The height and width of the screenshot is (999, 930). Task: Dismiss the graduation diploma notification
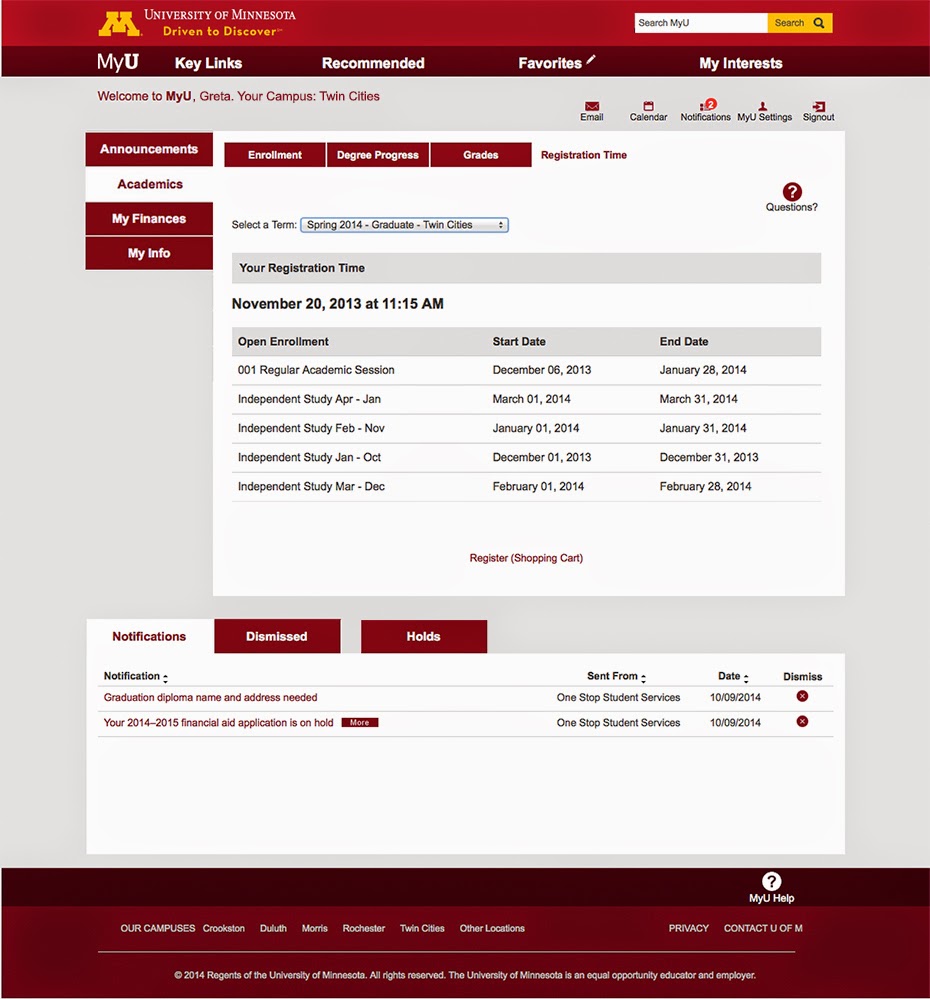(801, 697)
